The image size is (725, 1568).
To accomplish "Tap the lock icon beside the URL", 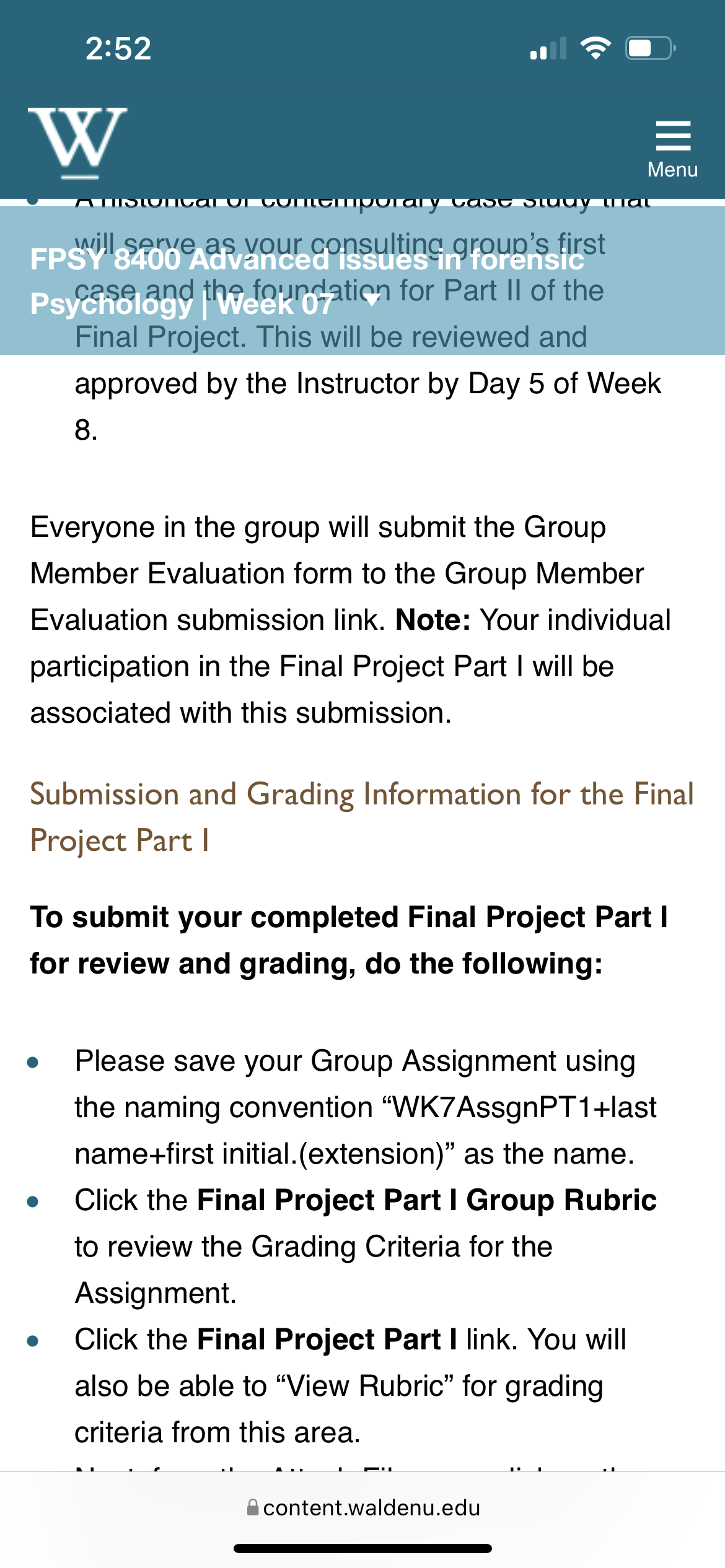I will 252,1507.
